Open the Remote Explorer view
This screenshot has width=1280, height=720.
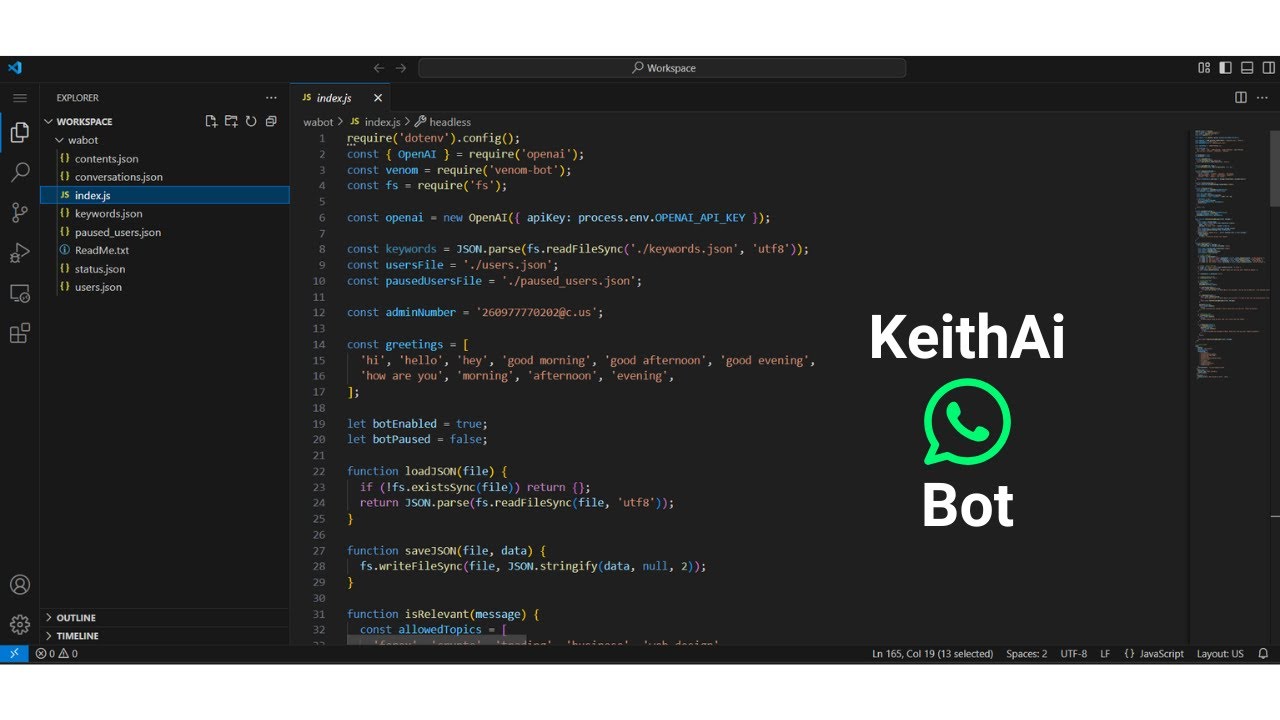19,293
